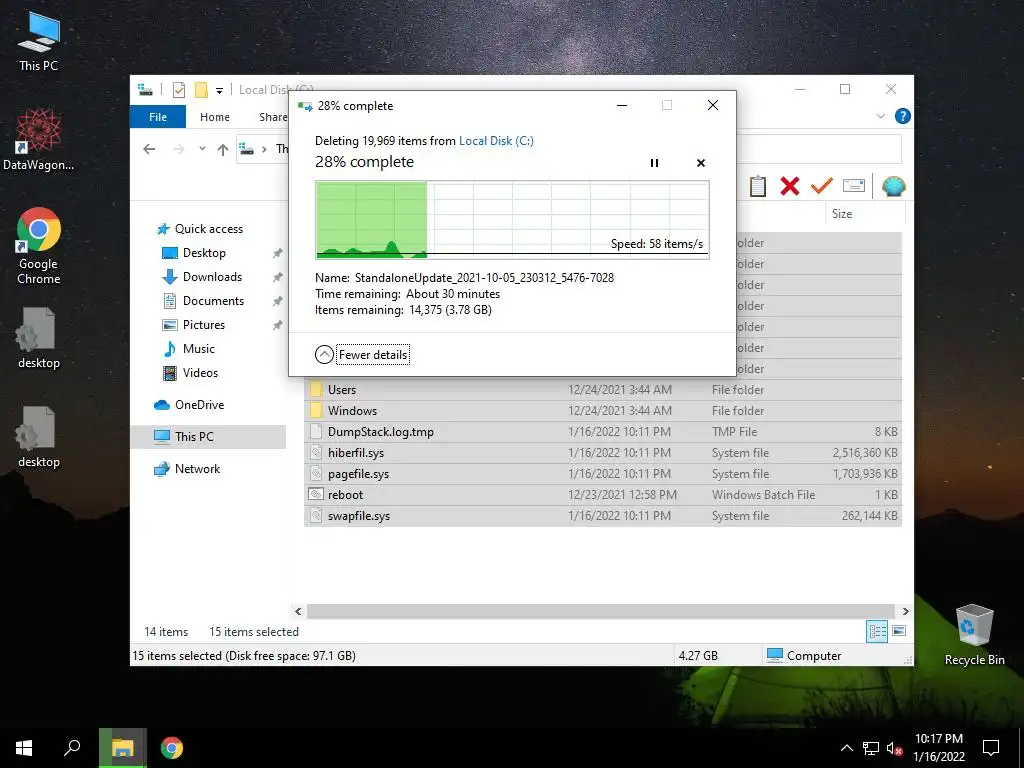Click the new folder icon in the quick access toolbar
1024x768 pixels.
201,90
